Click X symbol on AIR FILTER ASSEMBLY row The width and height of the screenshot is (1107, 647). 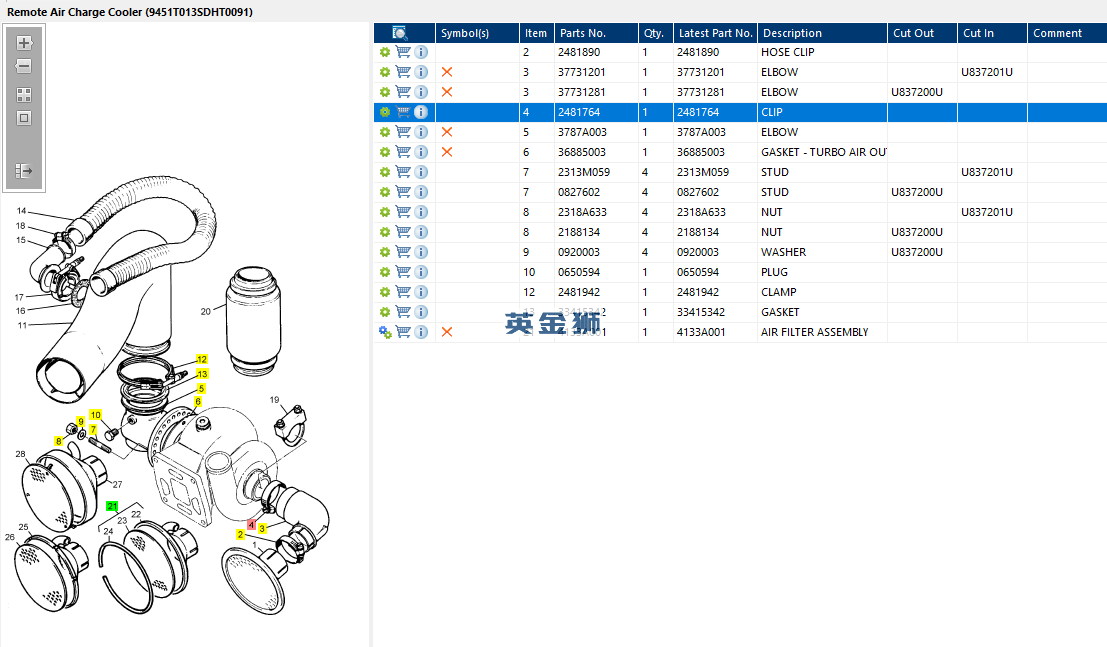tap(447, 332)
